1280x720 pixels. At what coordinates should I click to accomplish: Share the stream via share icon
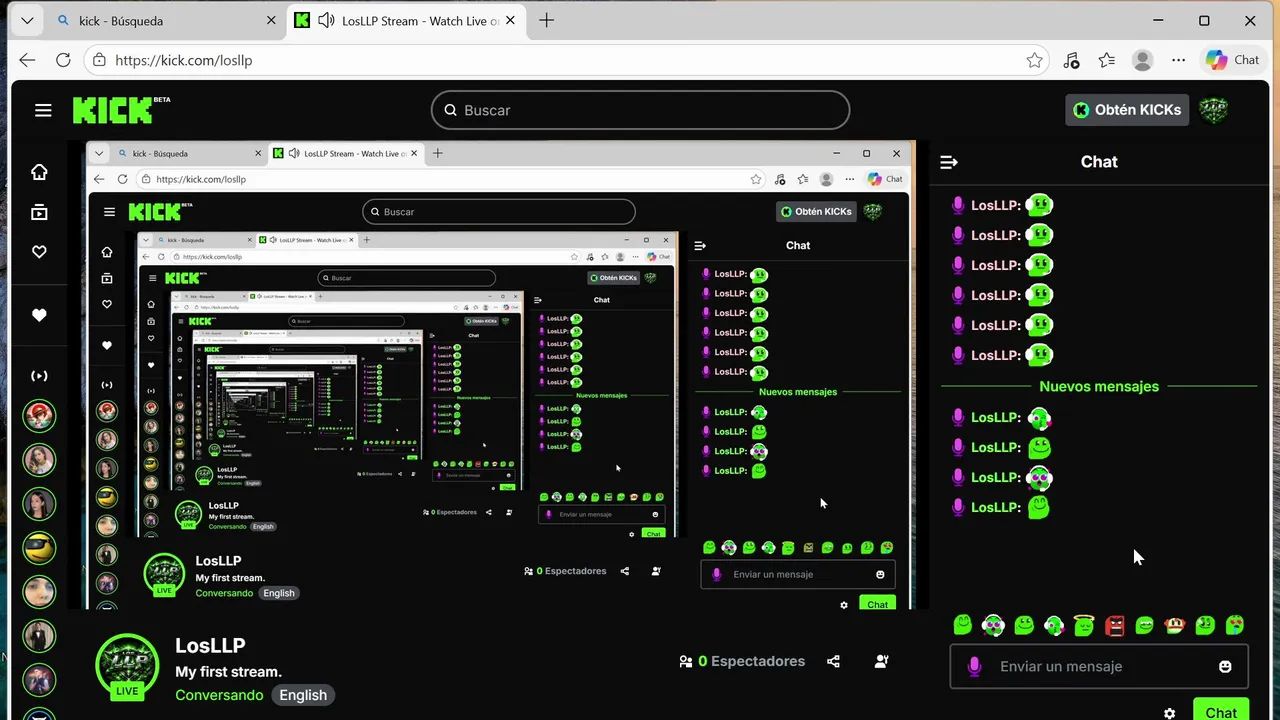tap(834, 661)
